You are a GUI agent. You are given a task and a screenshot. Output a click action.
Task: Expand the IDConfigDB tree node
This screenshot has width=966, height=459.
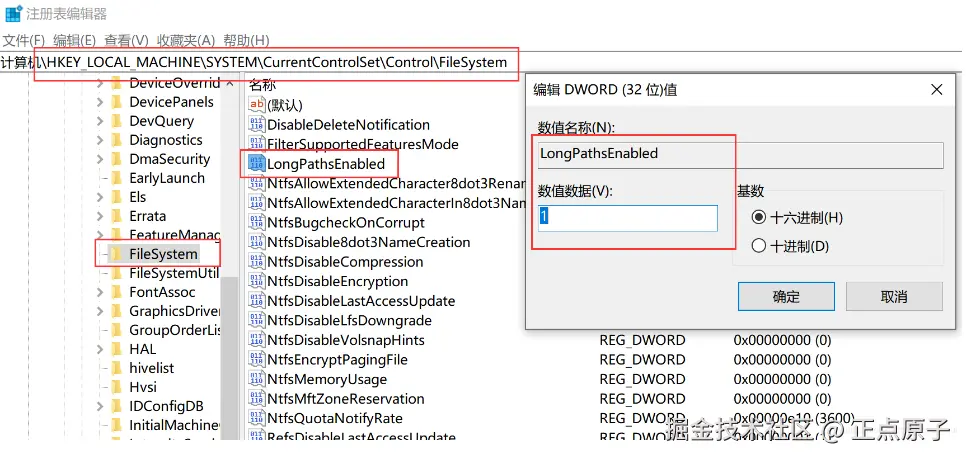click(x=100, y=407)
